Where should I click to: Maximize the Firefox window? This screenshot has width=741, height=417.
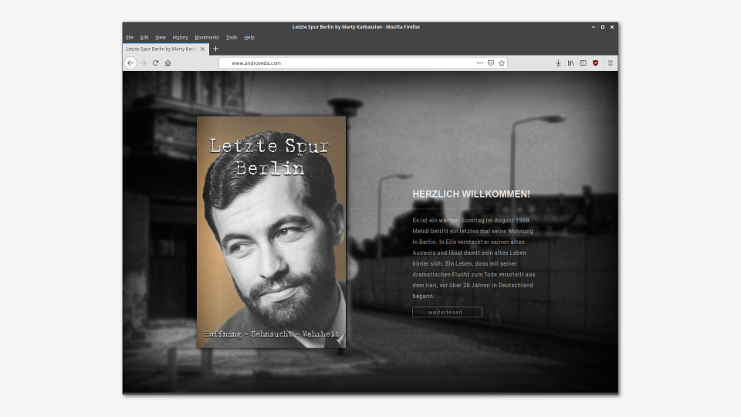(603, 27)
